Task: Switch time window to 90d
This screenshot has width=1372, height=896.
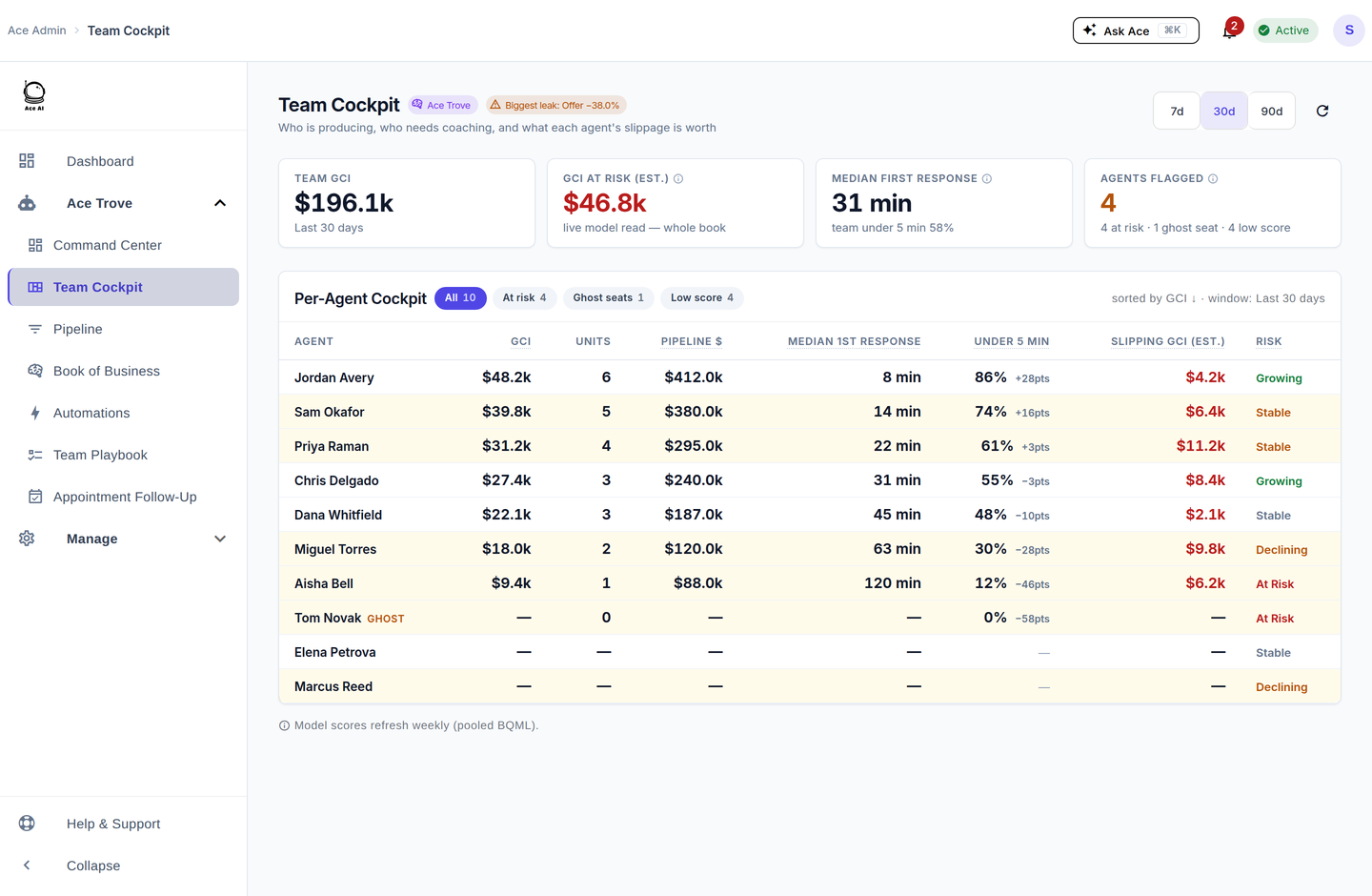Action: point(1272,112)
